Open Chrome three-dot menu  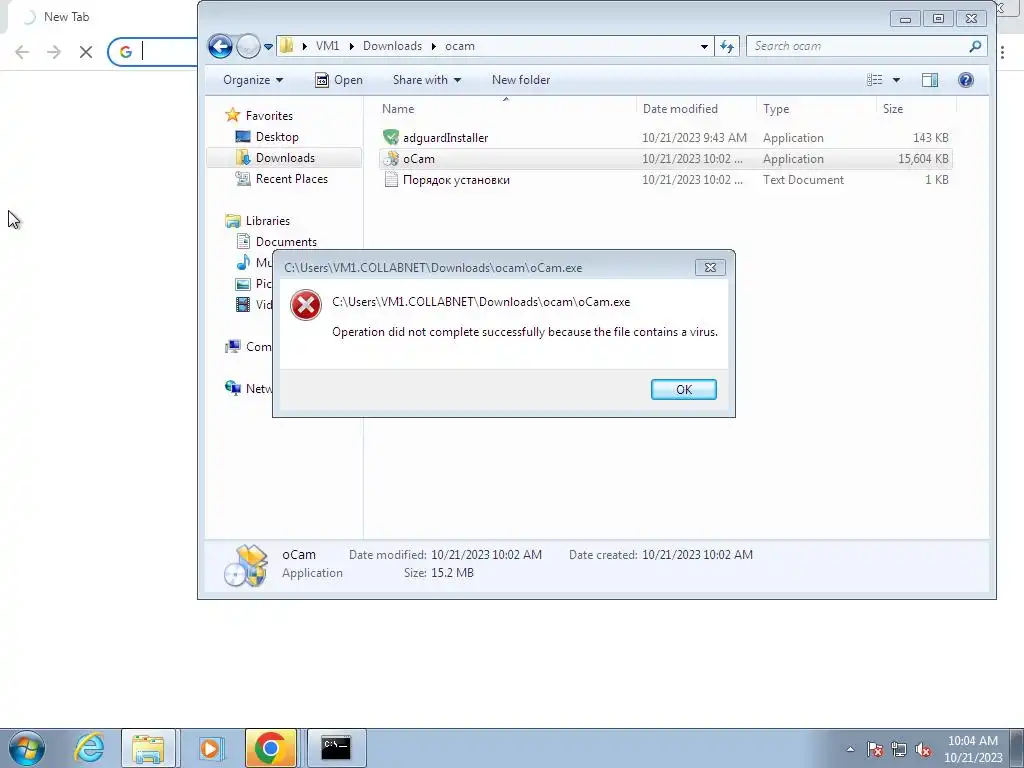coord(1002,52)
